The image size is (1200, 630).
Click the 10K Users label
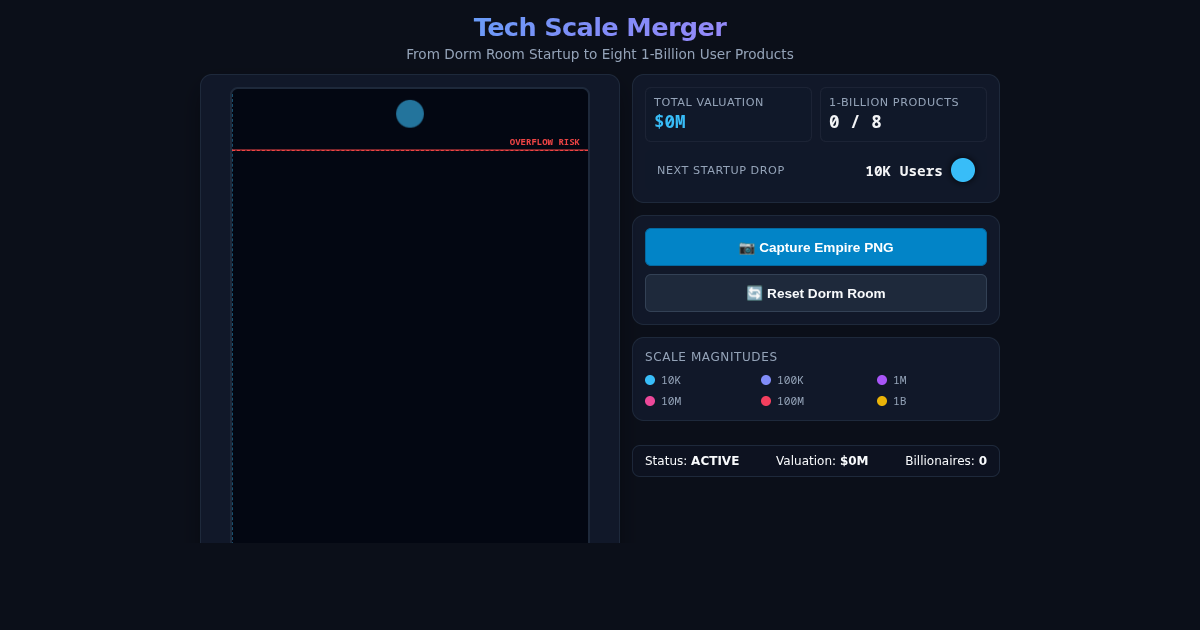click(x=904, y=171)
